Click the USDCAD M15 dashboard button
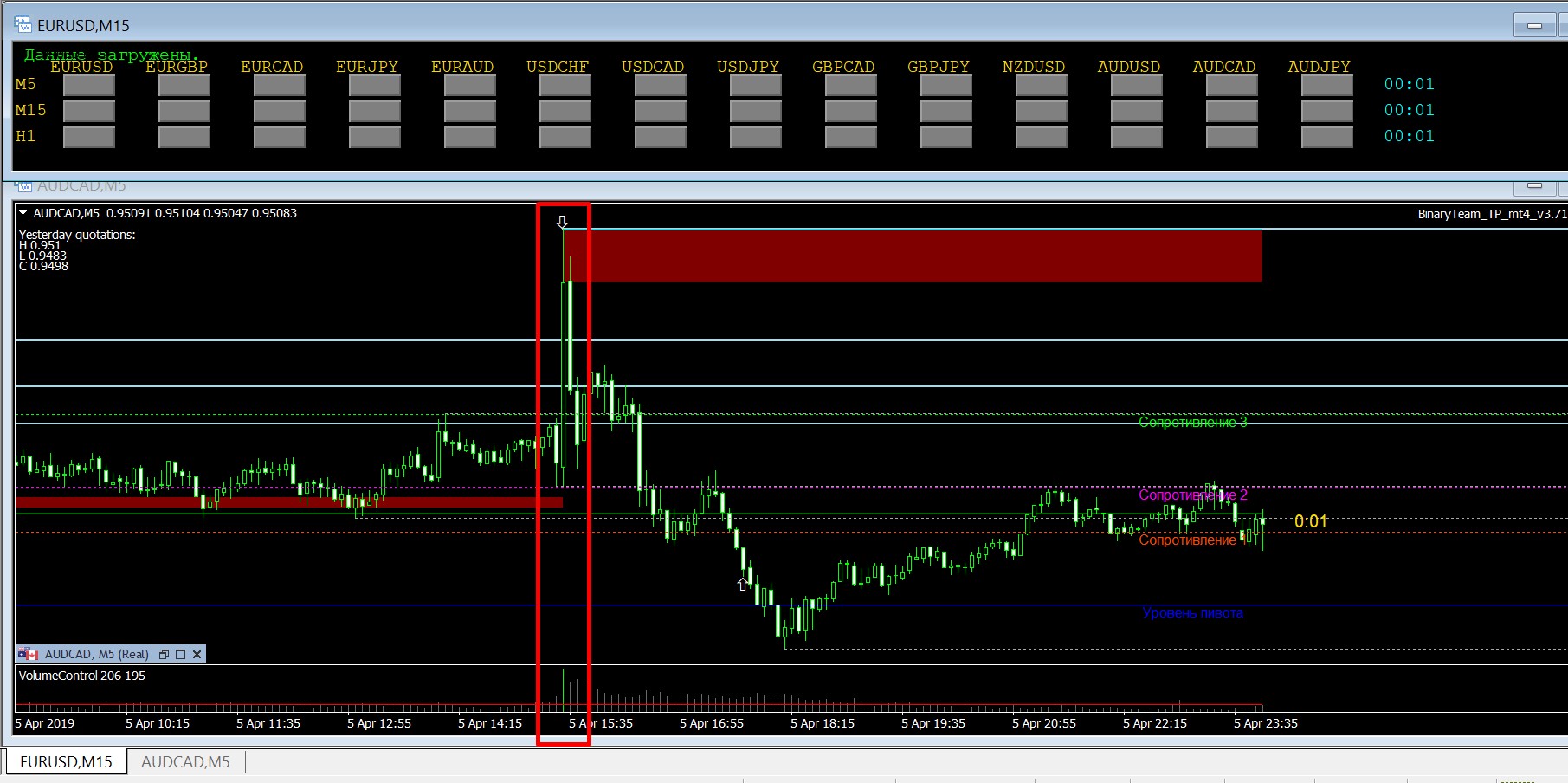 661,111
